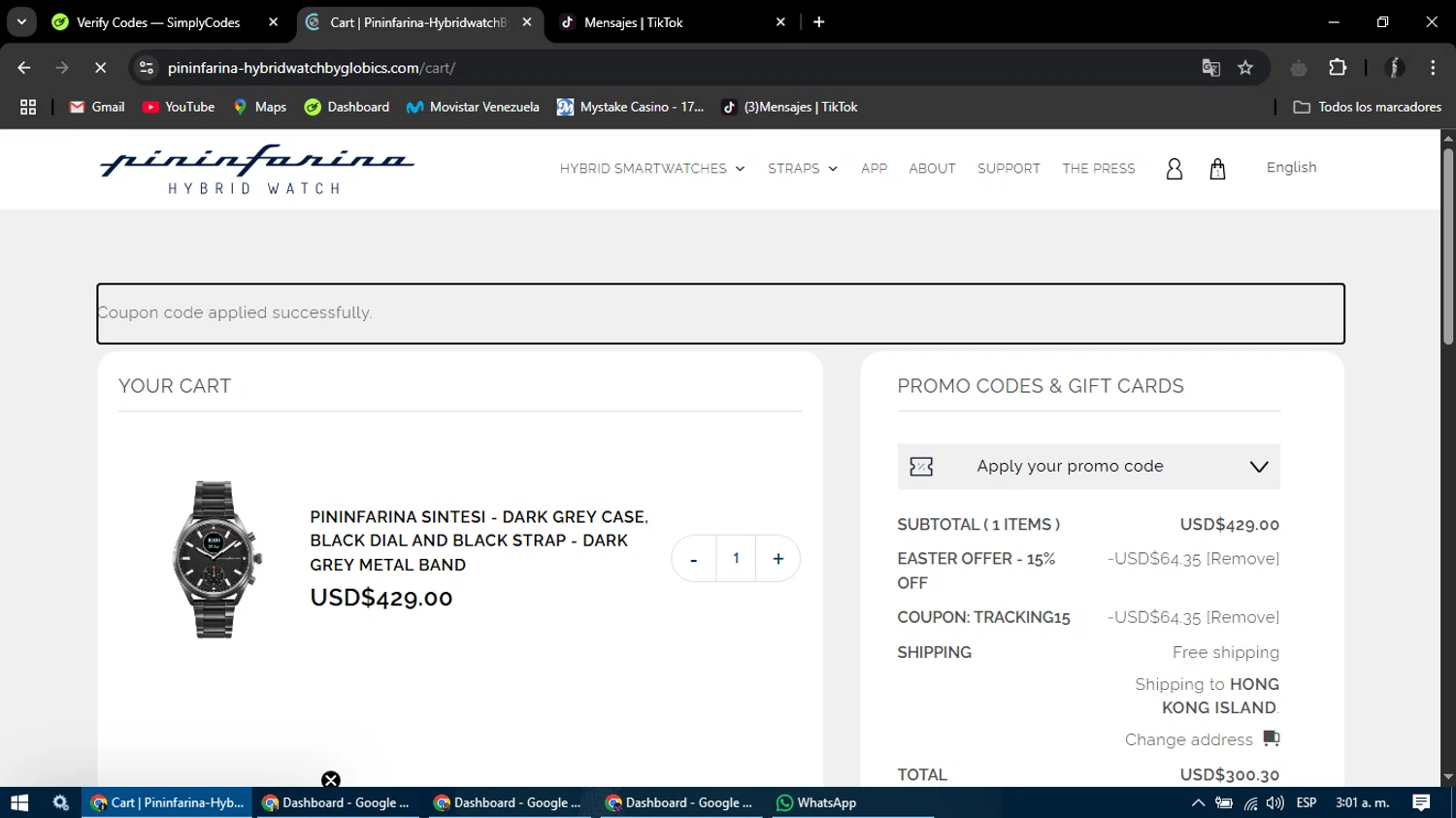Remove the Easter Offer 15% discount

[1242, 559]
